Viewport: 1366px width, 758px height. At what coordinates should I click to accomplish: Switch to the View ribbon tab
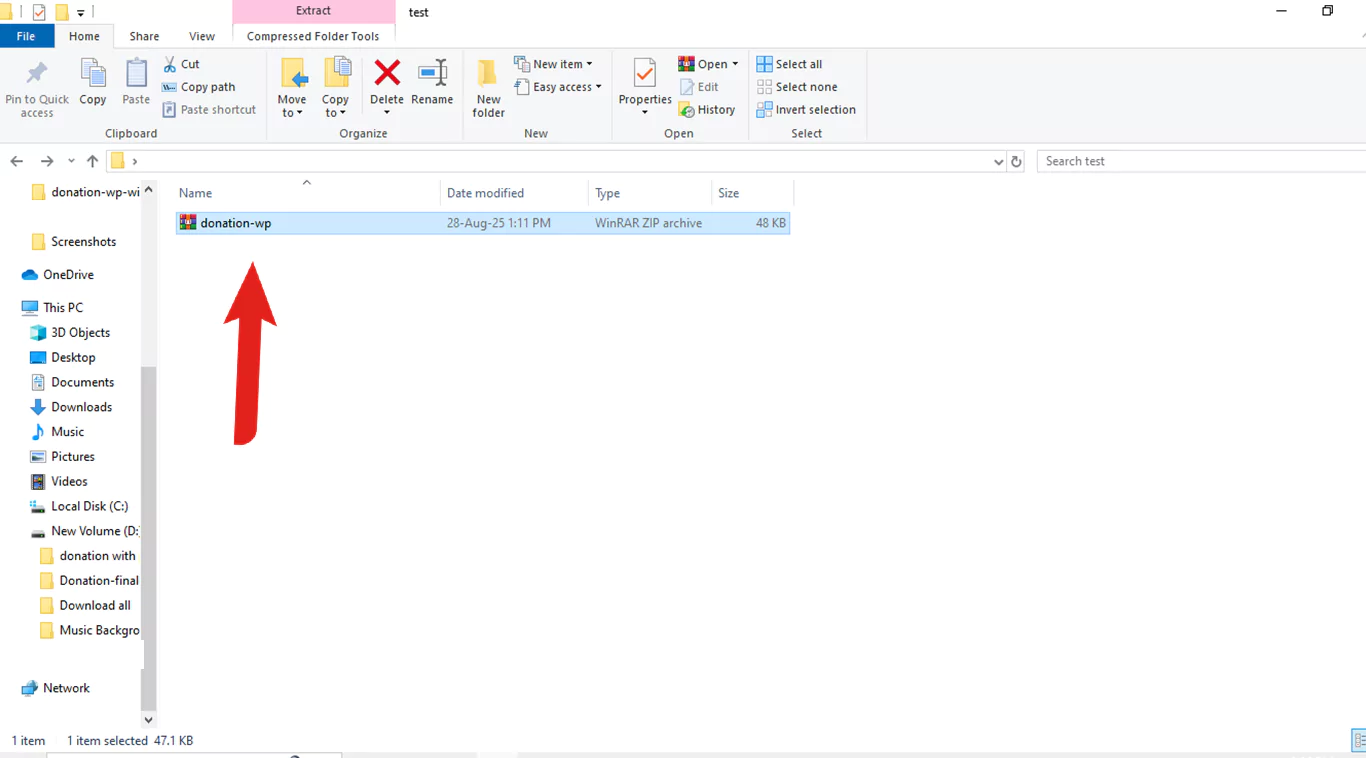(202, 36)
